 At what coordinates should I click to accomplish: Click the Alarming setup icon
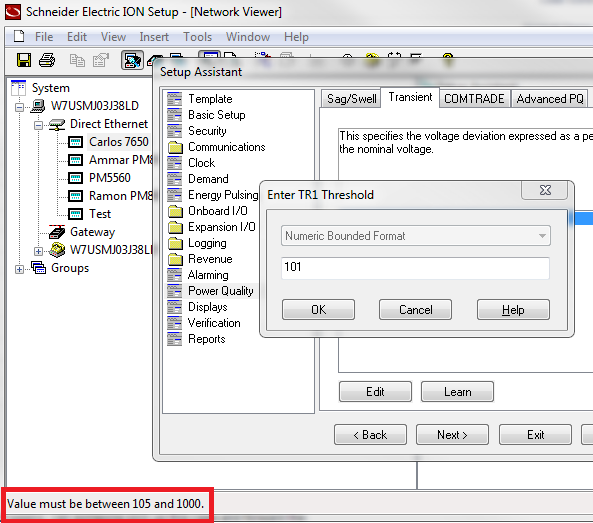[x=174, y=275]
